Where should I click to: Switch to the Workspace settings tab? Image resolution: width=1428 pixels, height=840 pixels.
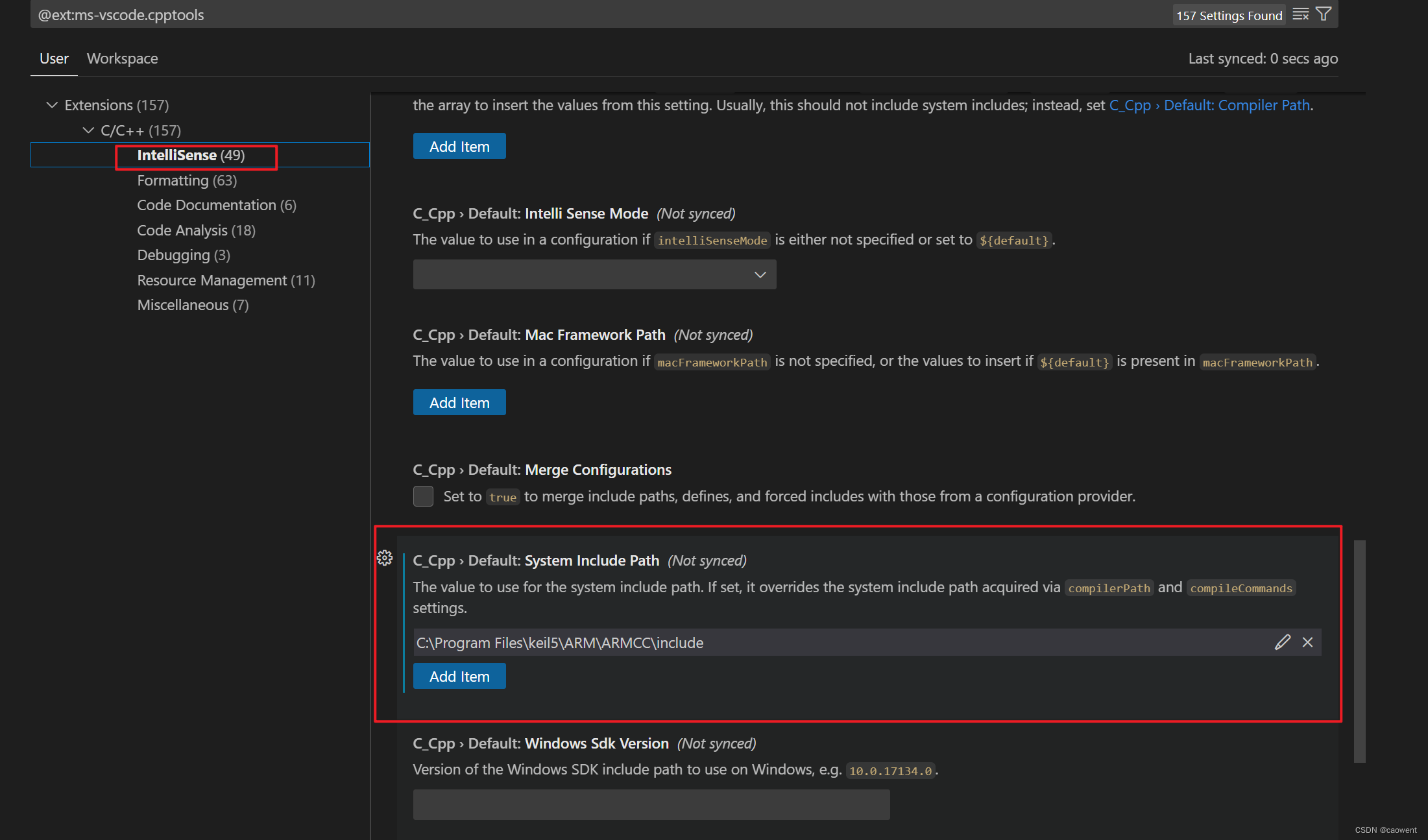click(122, 58)
